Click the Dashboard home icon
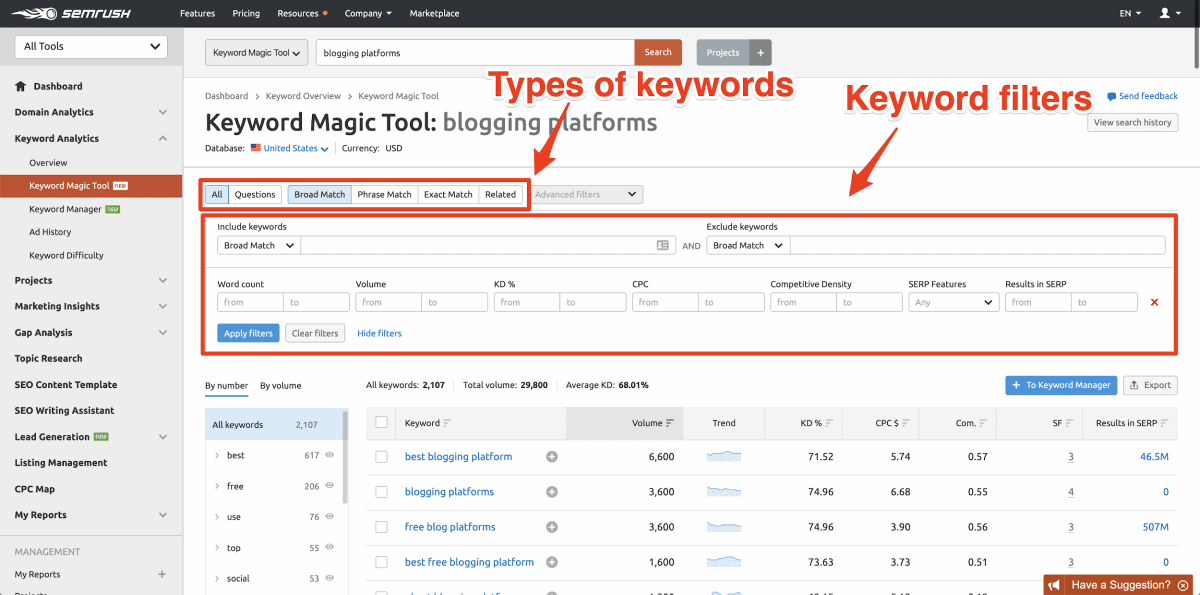This screenshot has height=595, width=1200. (20, 86)
